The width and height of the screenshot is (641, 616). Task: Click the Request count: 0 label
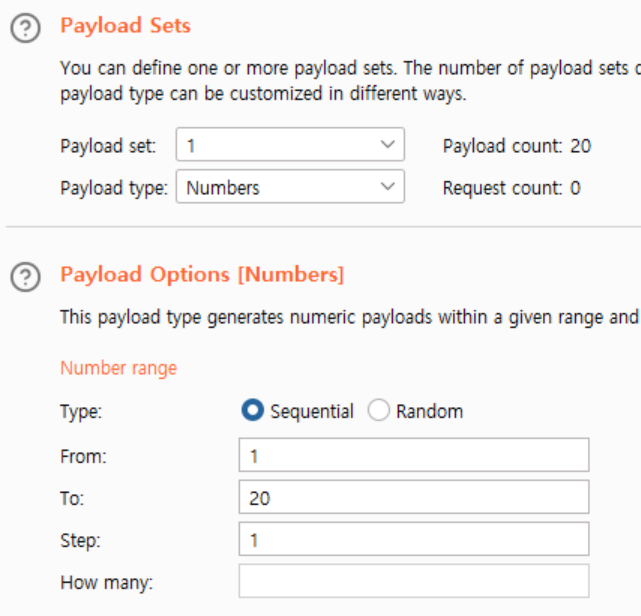coord(511,187)
